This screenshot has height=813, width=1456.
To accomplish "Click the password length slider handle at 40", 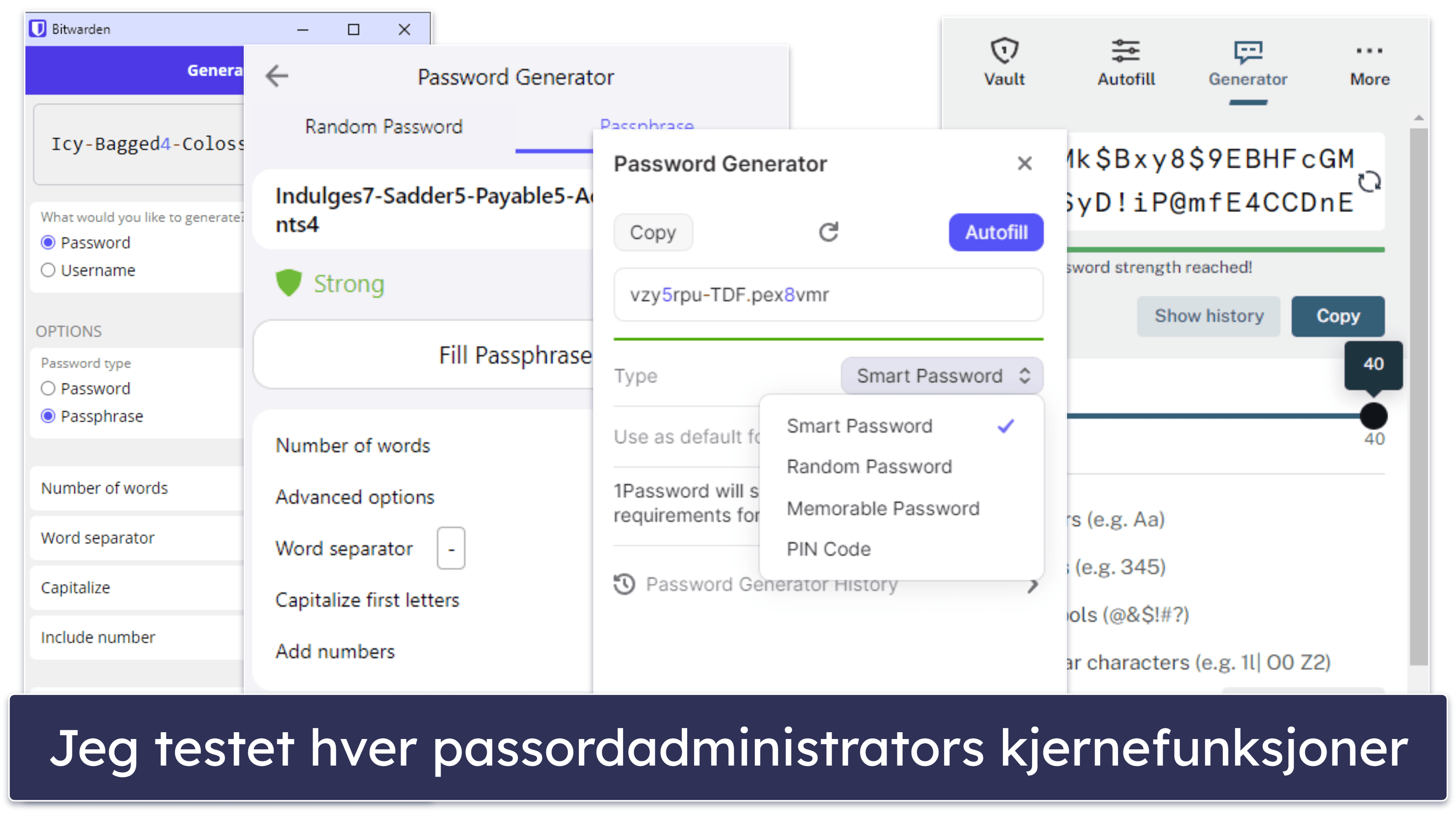I will click(1373, 416).
